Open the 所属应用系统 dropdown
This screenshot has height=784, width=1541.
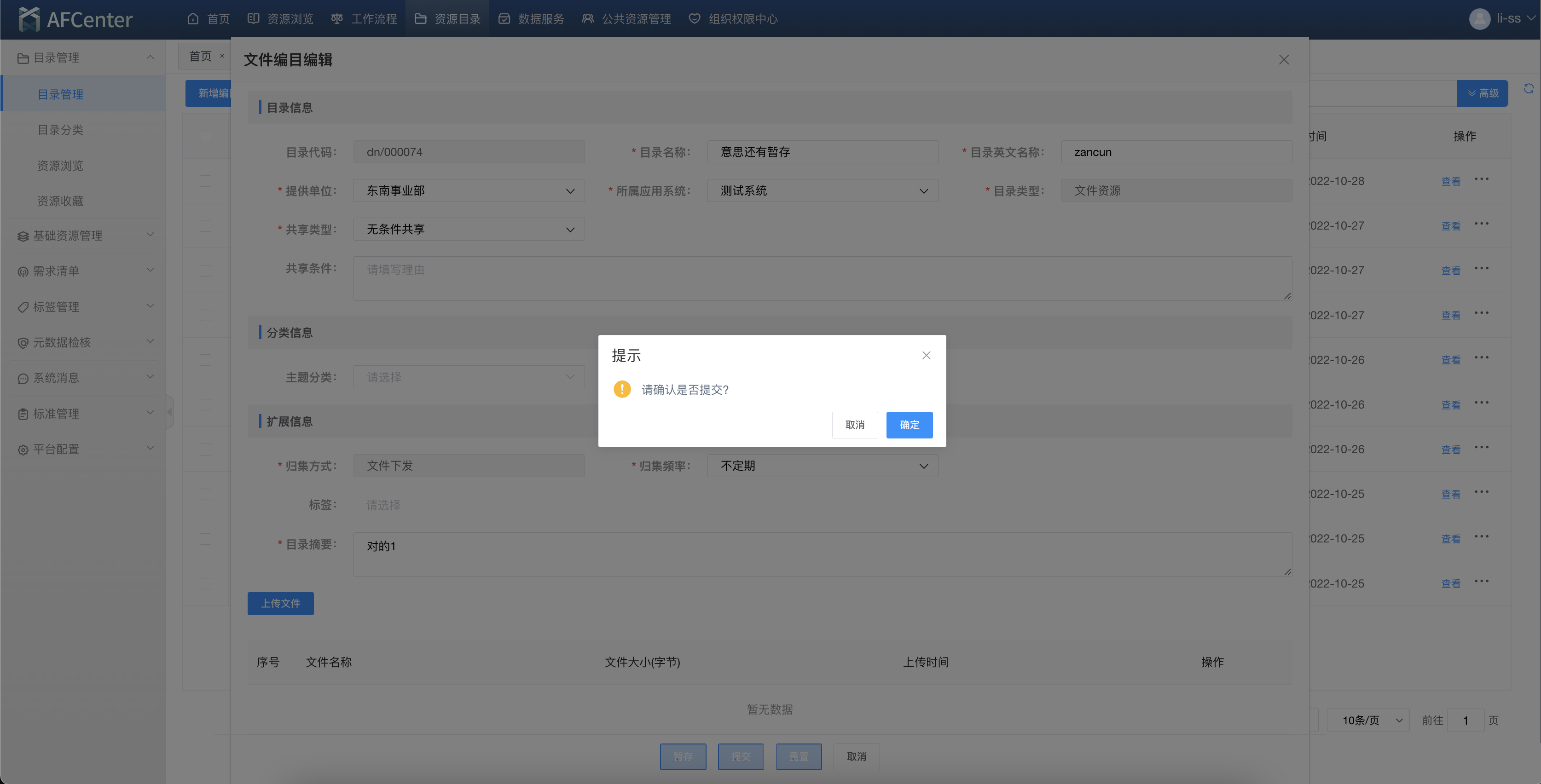[823, 191]
